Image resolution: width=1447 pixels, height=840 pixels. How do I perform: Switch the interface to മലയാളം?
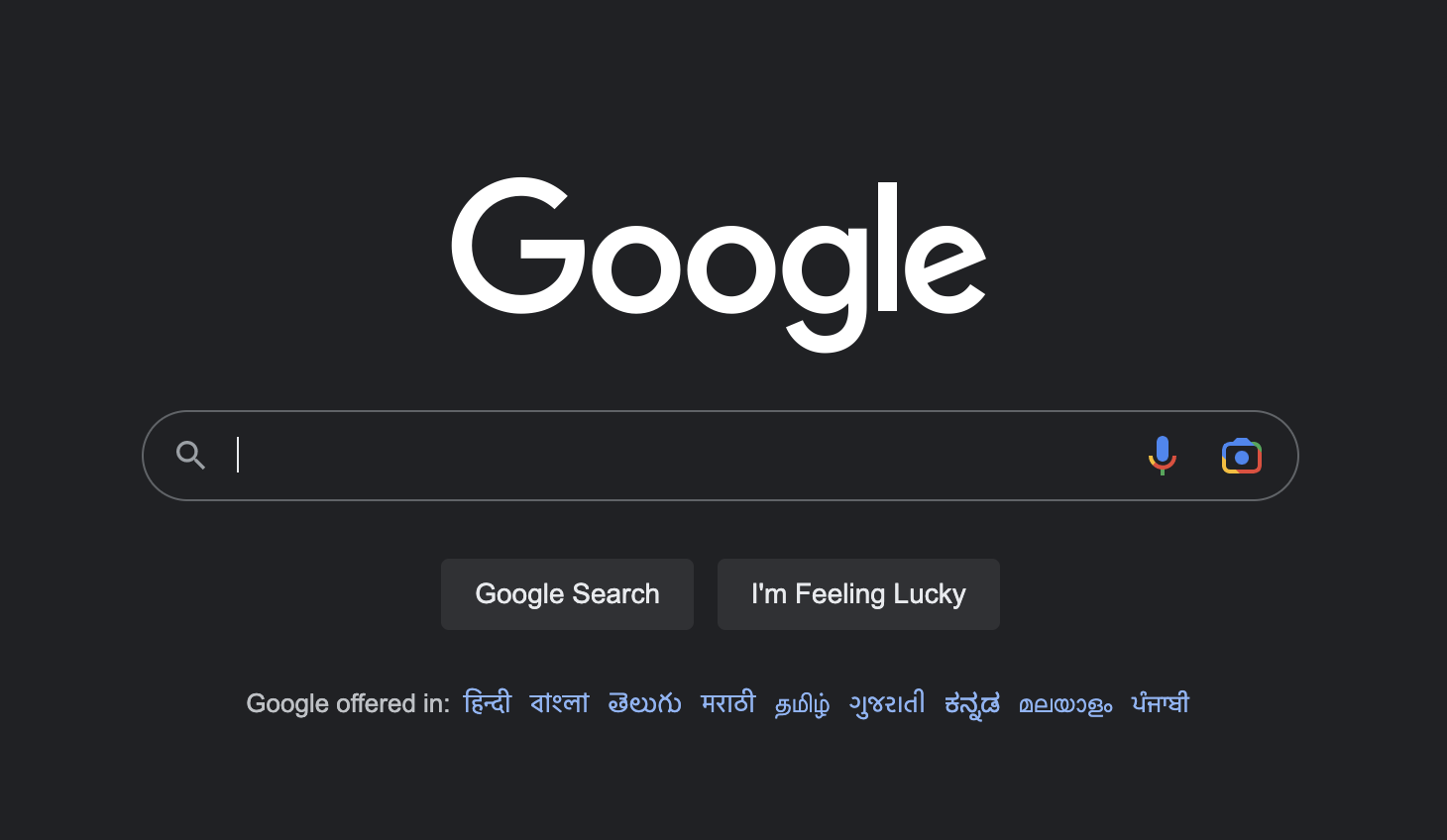click(1064, 702)
